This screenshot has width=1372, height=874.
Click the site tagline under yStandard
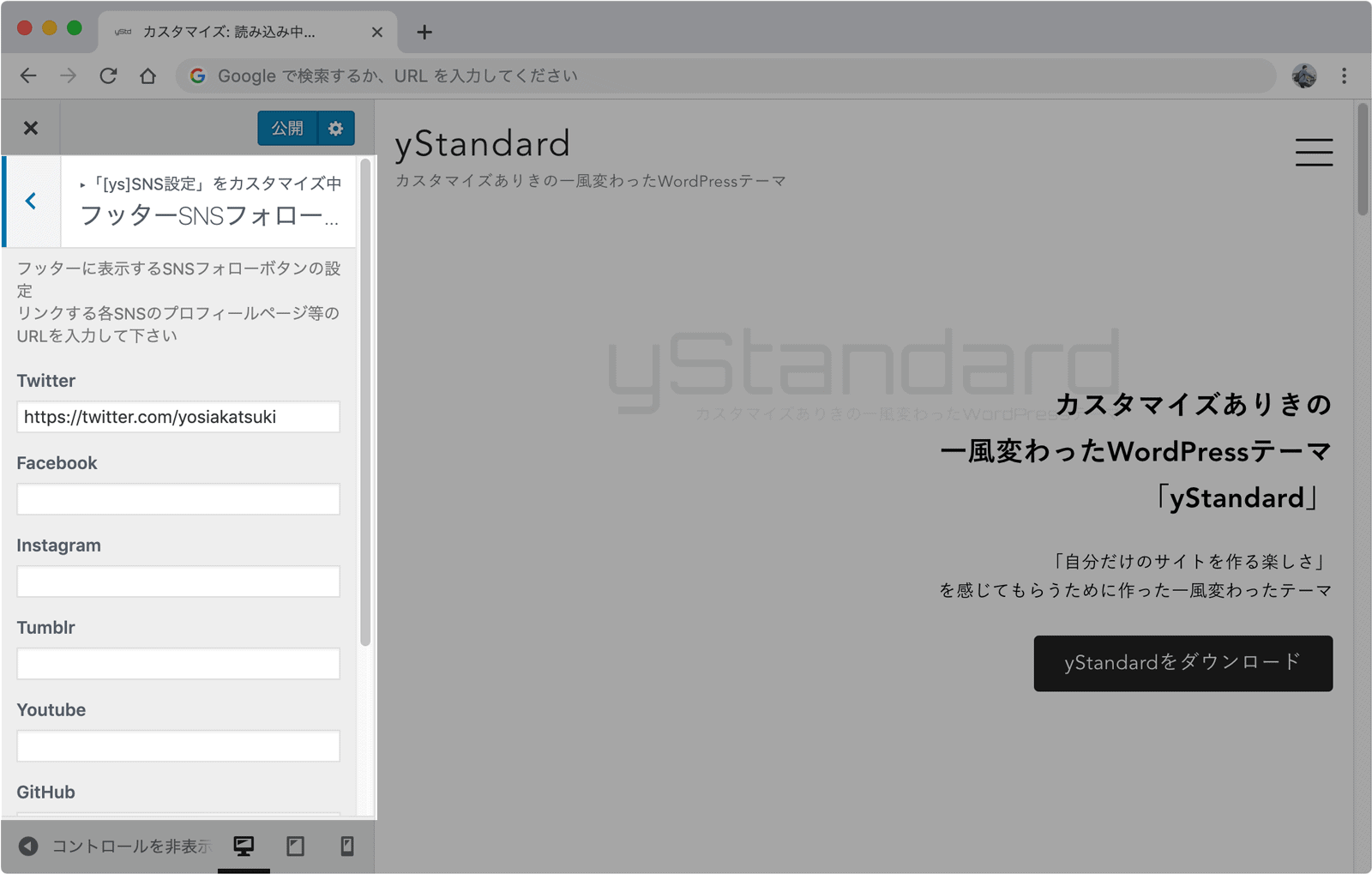tap(590, 181)
